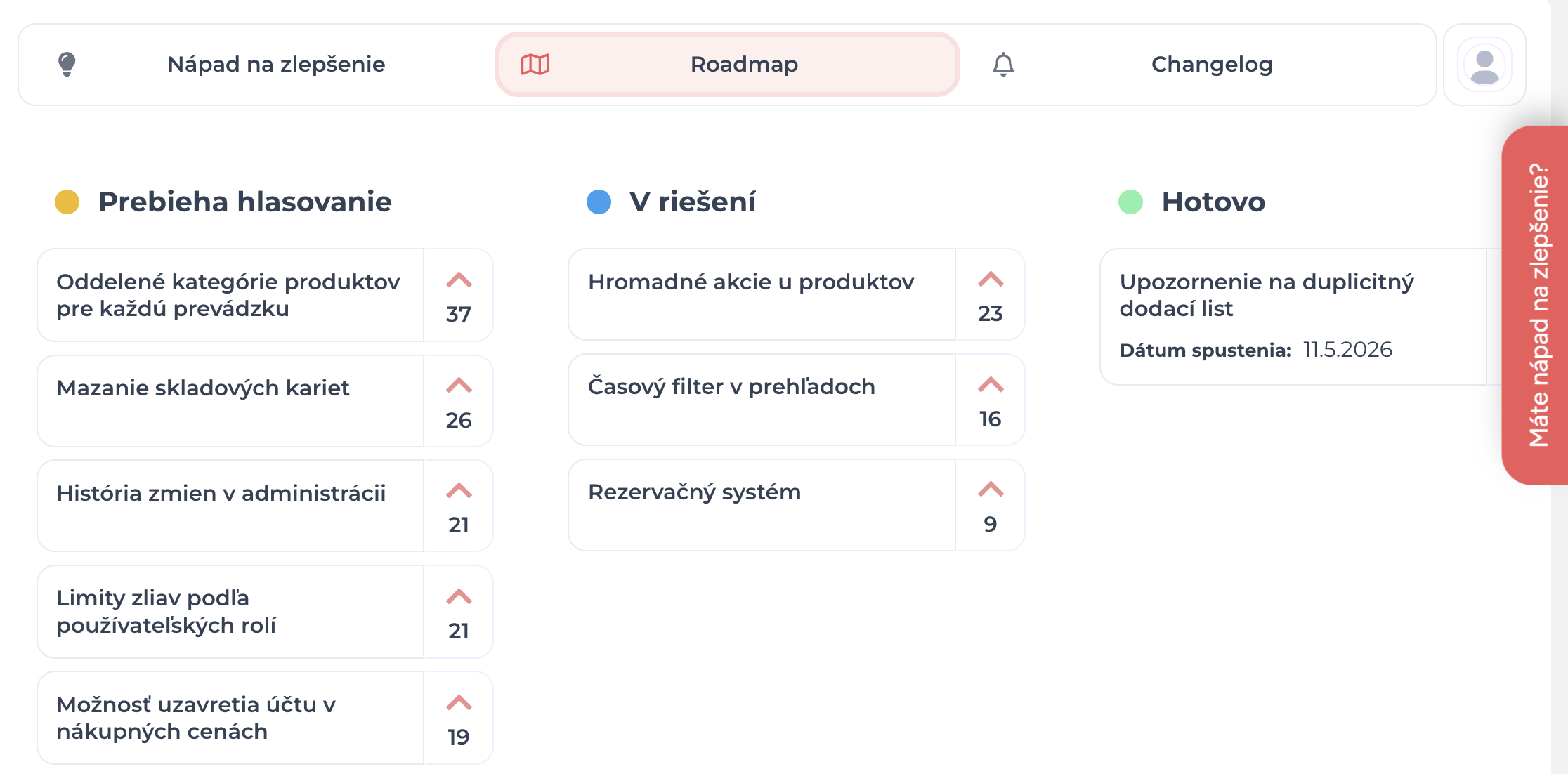Click yellow dot beside Prebieha hlasovanie

click(x=67, y=202)
